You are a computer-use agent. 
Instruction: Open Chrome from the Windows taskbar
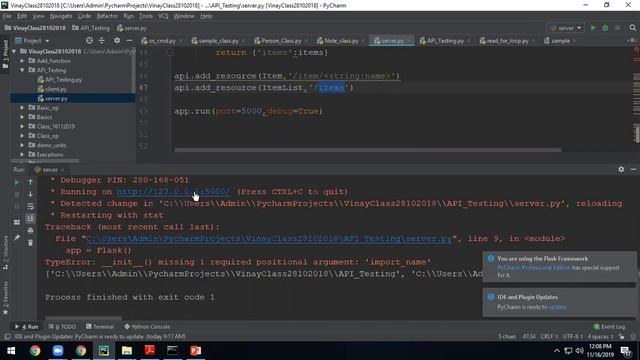(35, 351)
